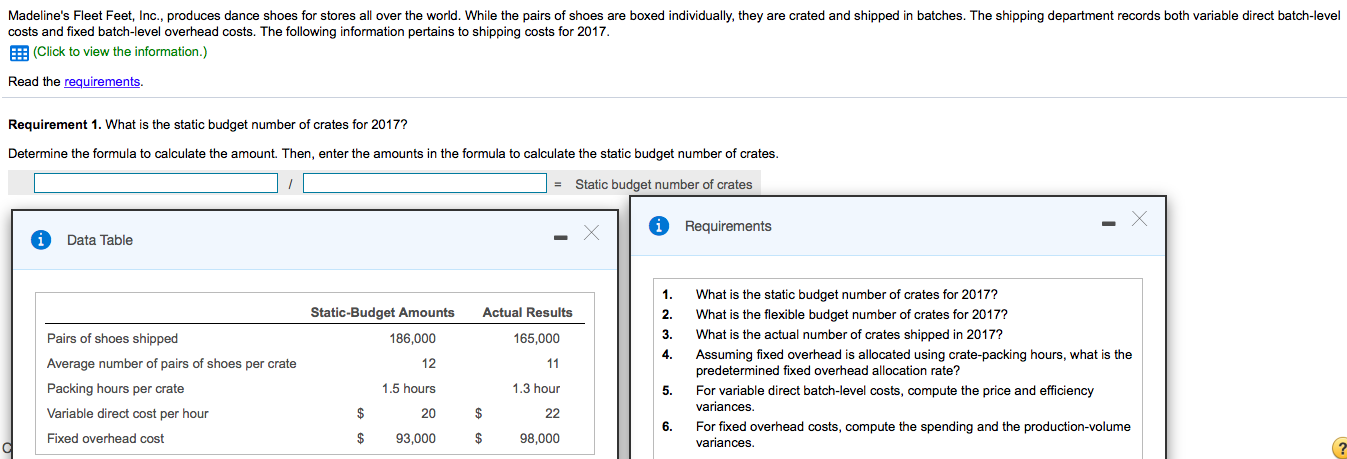Select the 'Pairs of shoes shipped' row label
Screen dimensions: 1347x459
[112, 339]
